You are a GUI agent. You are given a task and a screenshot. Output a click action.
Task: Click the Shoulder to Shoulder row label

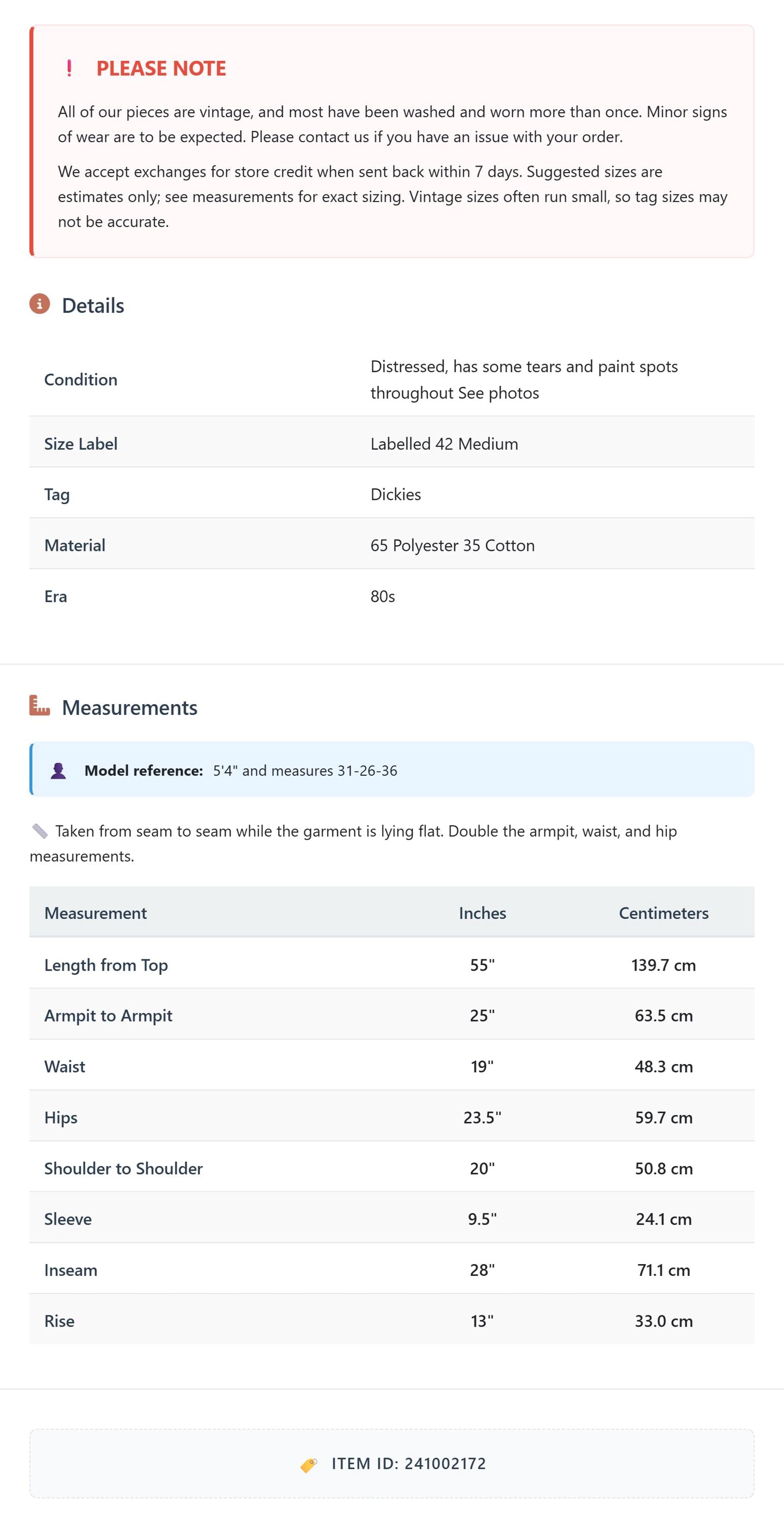(123, 1169)
